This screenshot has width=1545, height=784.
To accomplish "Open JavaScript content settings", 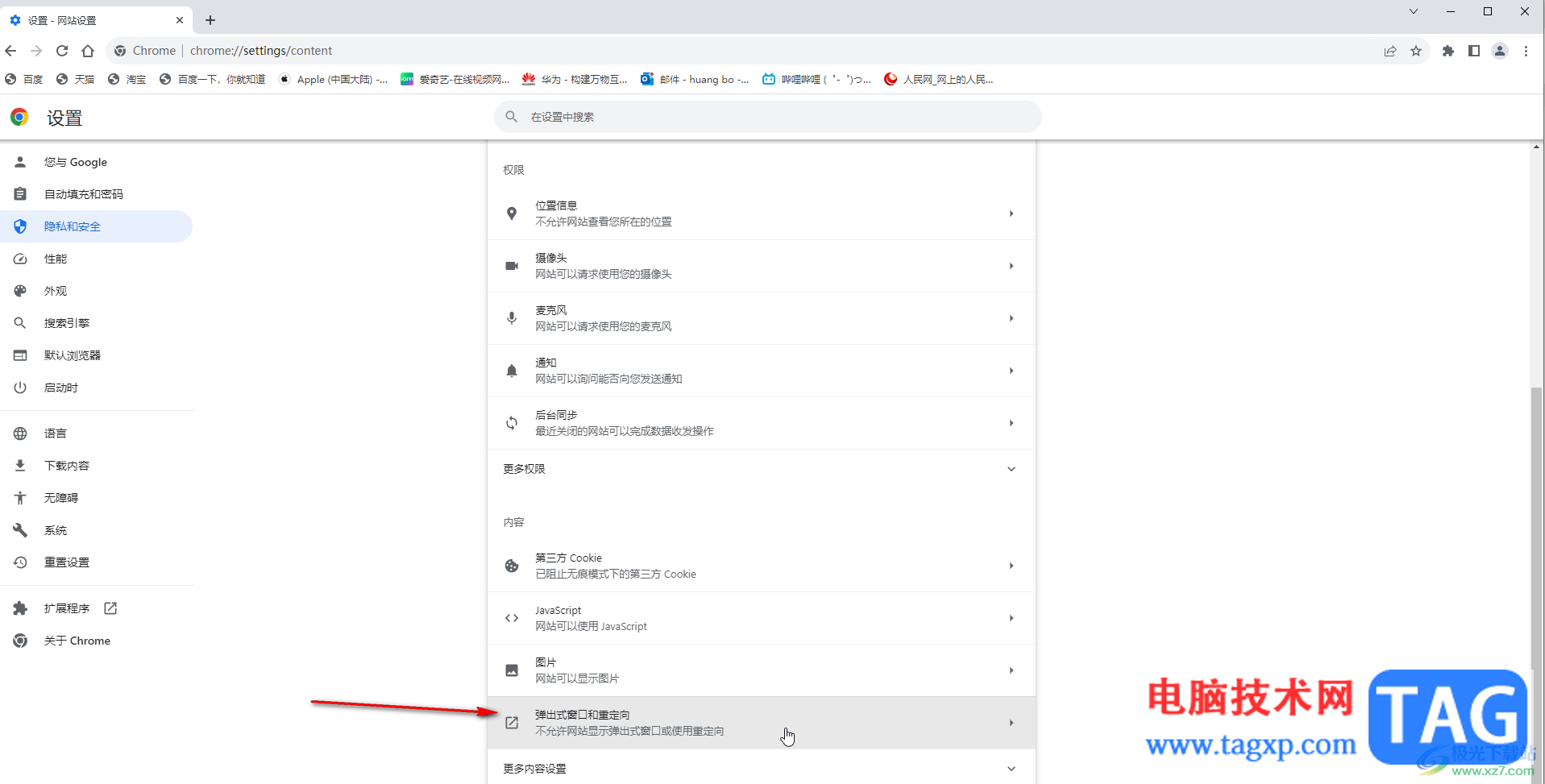I will coord(761,618).
